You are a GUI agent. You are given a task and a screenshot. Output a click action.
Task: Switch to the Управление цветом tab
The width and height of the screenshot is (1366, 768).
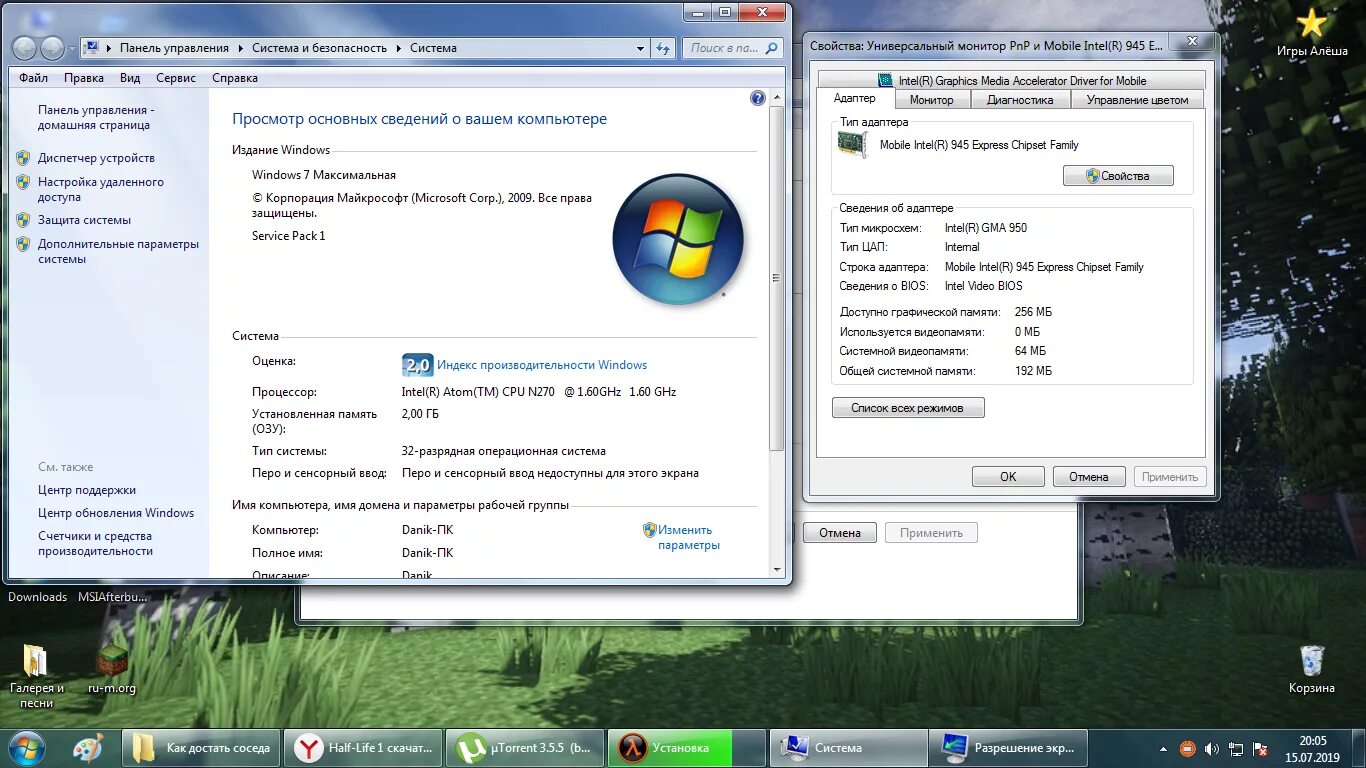[x=1138, y=100]
